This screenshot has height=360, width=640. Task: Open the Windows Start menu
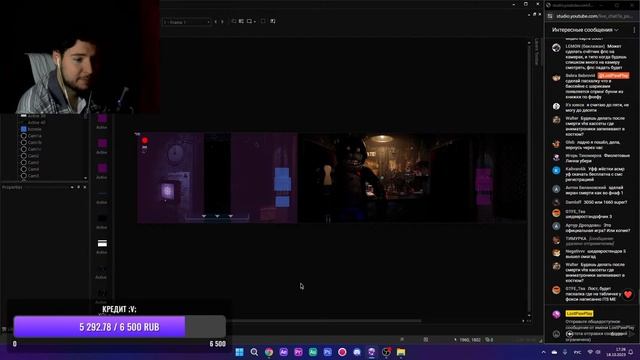click(x=240, y=352)
